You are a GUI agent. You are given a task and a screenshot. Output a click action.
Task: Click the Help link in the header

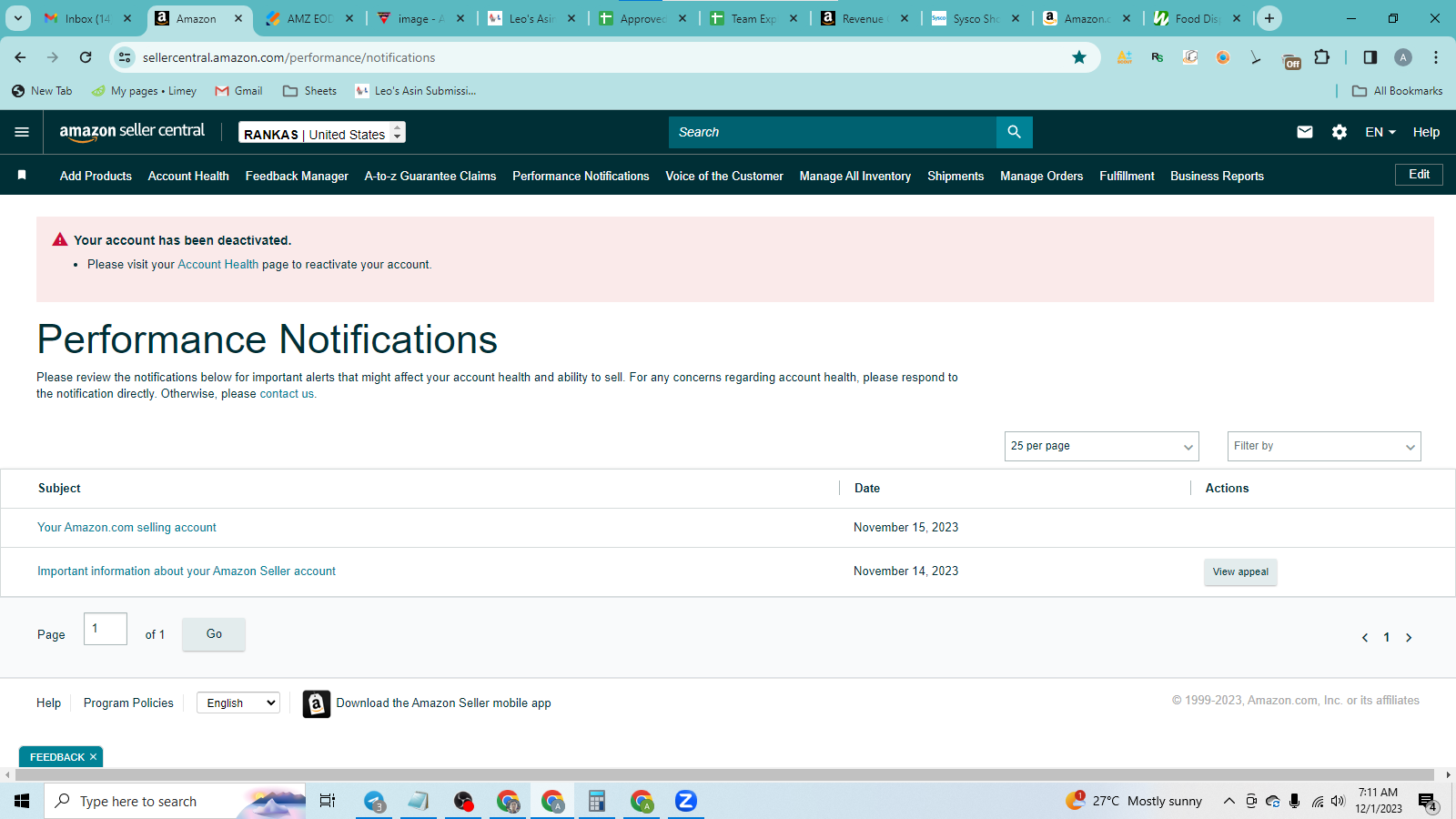tap(1426, 132)
